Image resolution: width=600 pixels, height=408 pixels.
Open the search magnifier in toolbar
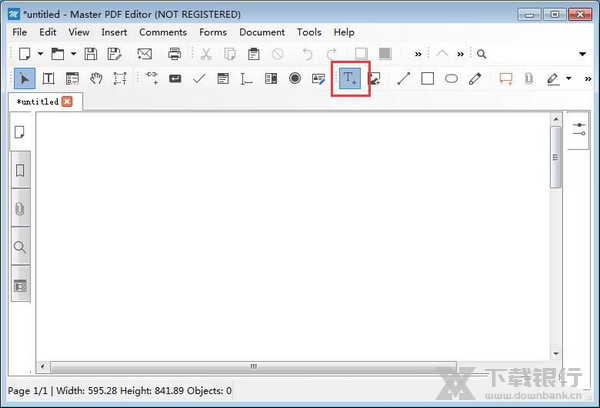(481, 54)
